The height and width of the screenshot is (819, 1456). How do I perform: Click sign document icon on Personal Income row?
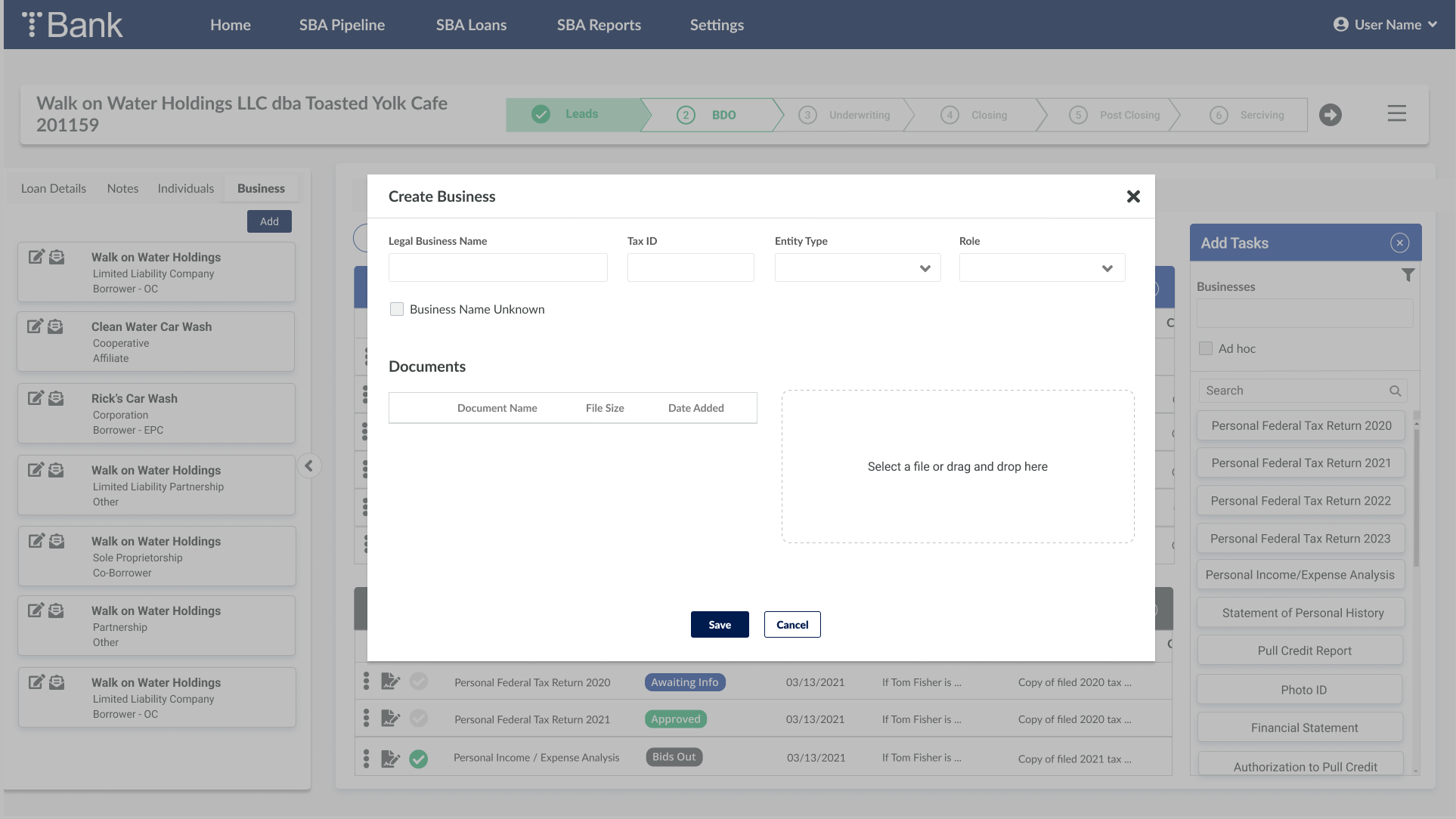pos(390,759)
